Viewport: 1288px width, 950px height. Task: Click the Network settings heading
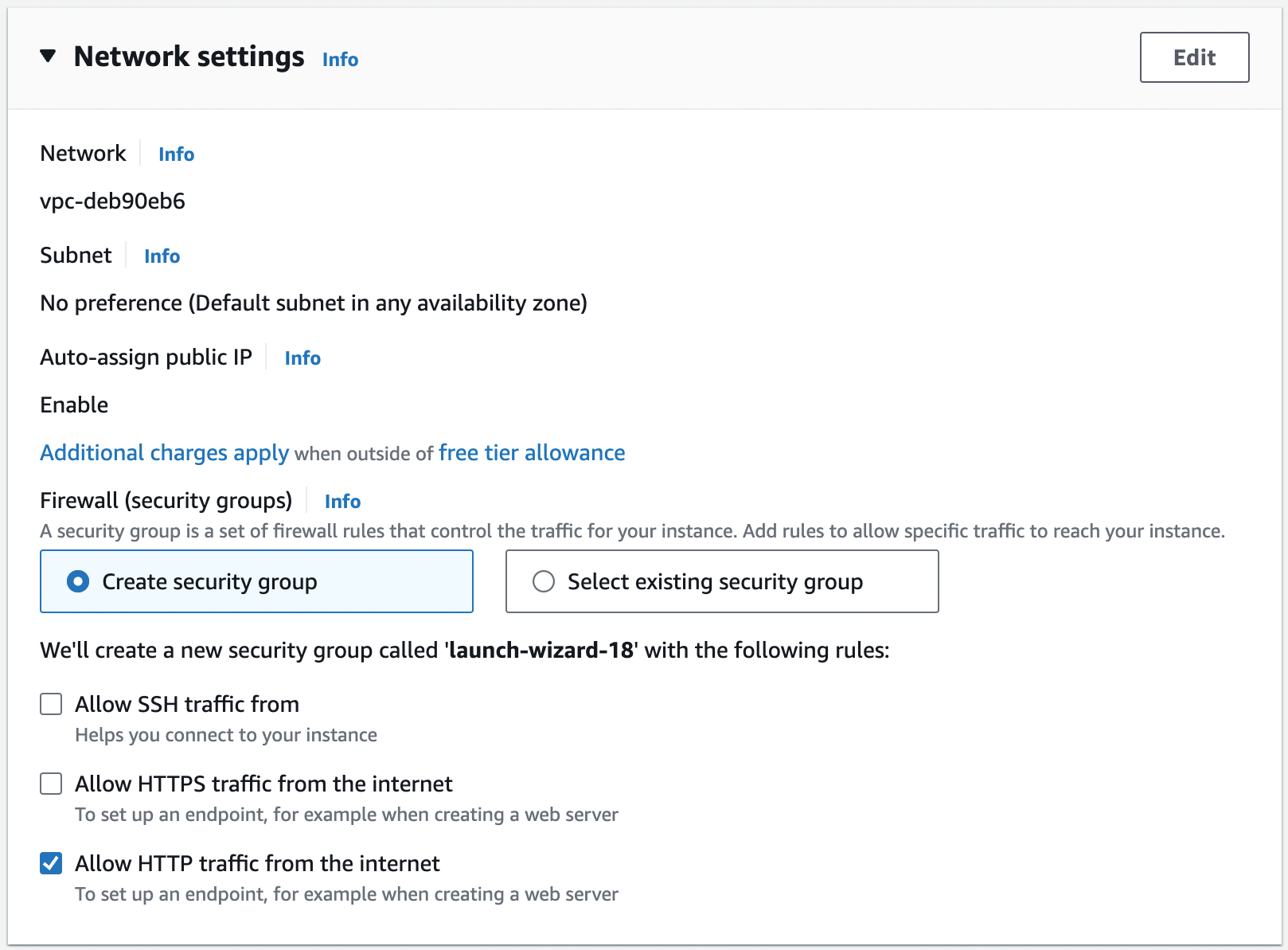pos(189,57)
